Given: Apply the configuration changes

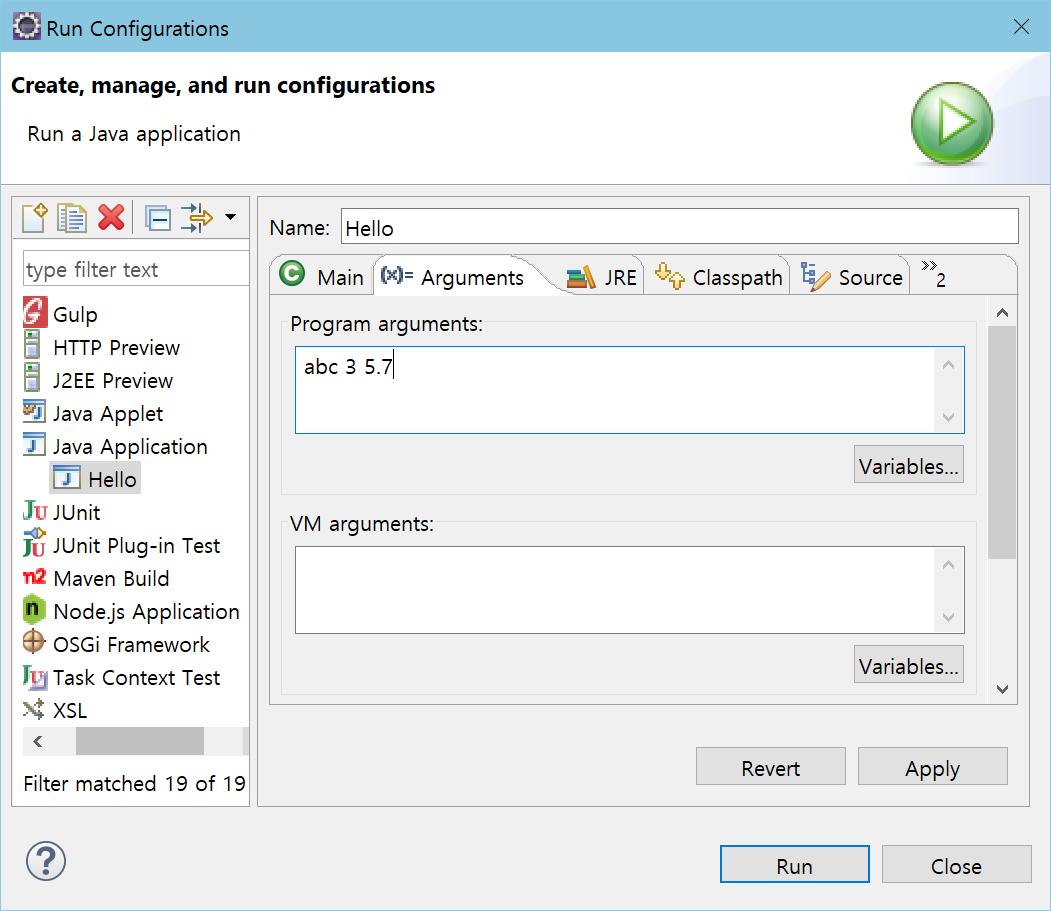Looking at the screenshot, I should [x=932, y=767].
